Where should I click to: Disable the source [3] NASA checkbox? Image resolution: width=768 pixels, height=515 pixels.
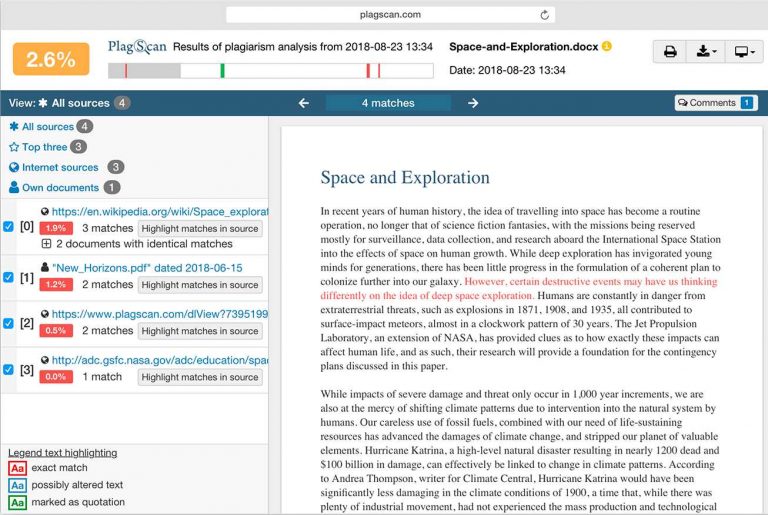pos(9,369)
